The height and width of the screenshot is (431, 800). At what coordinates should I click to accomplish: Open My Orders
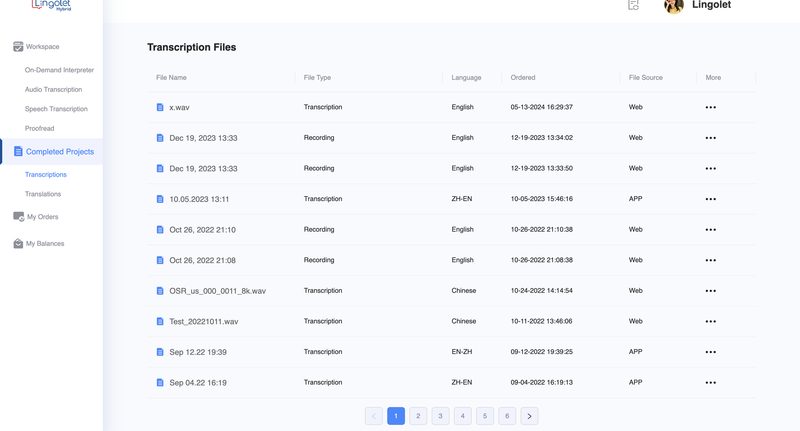pyautogui.click(x=42, y=217)
